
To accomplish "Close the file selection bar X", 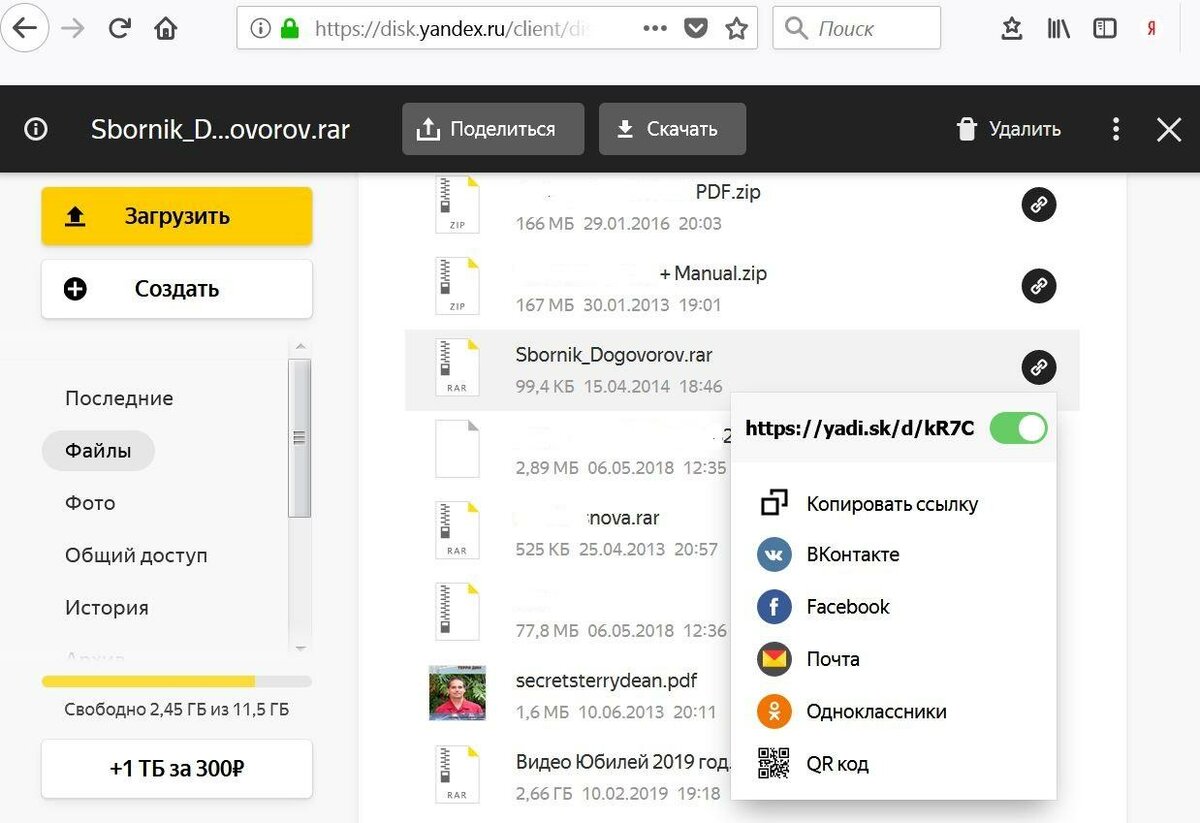I will tap(1168, 129).
